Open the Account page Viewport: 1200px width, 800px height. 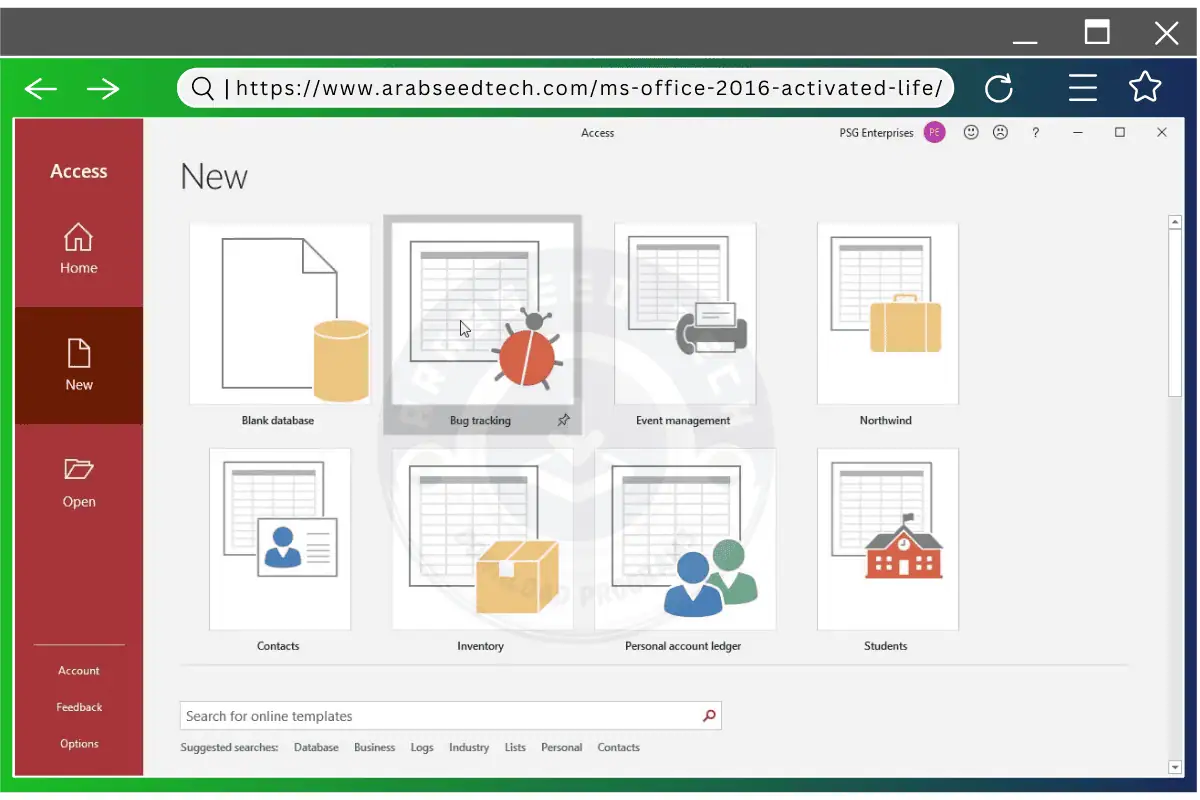(x=78, y=671)
